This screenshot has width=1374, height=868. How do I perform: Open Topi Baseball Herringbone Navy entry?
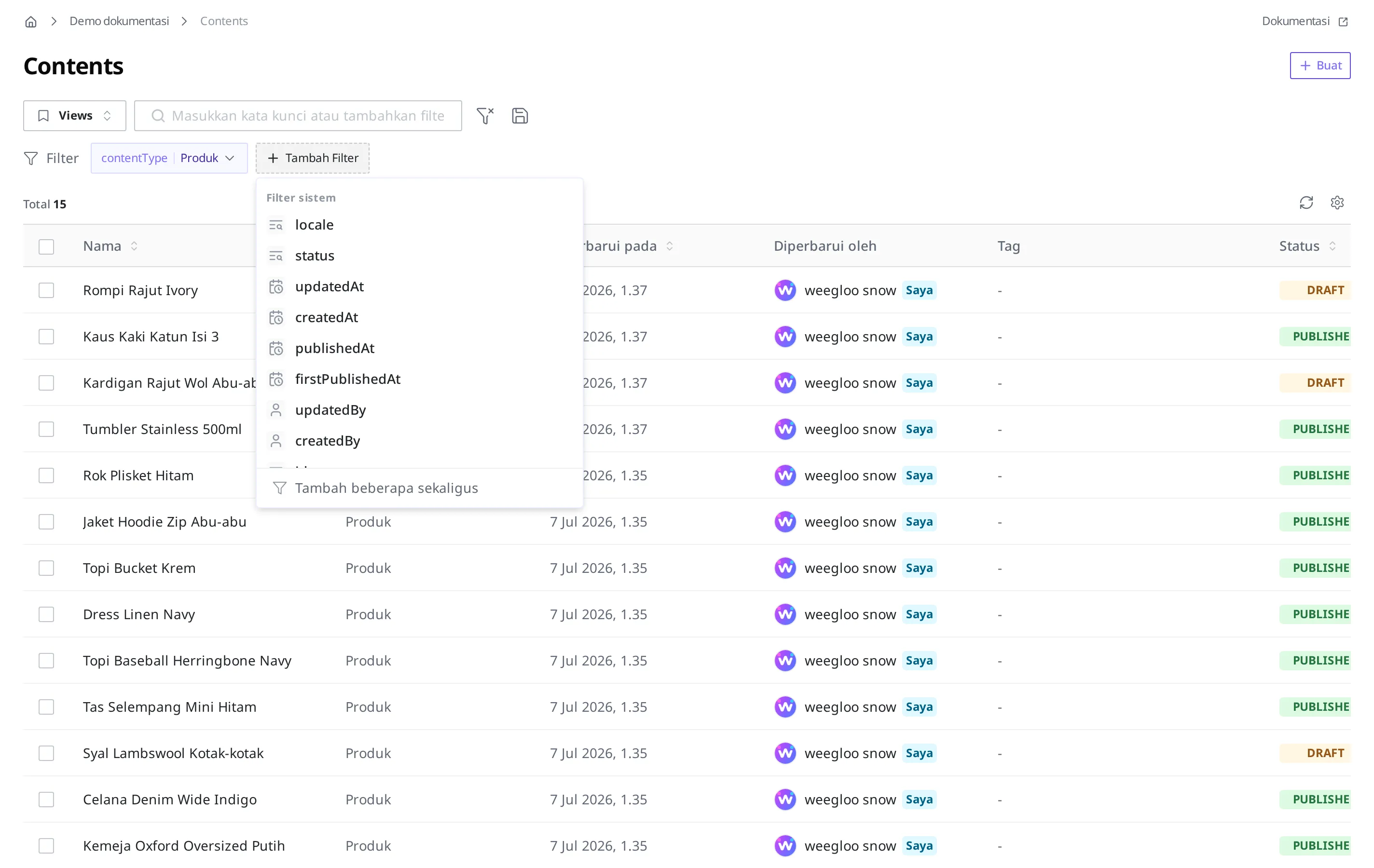tap(187, 661)
